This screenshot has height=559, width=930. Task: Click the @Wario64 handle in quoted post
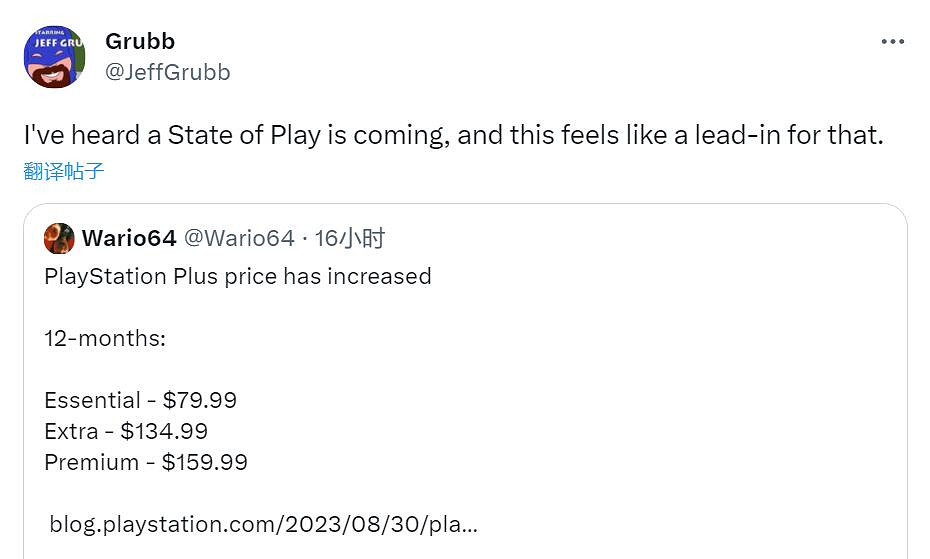[240, 238]
